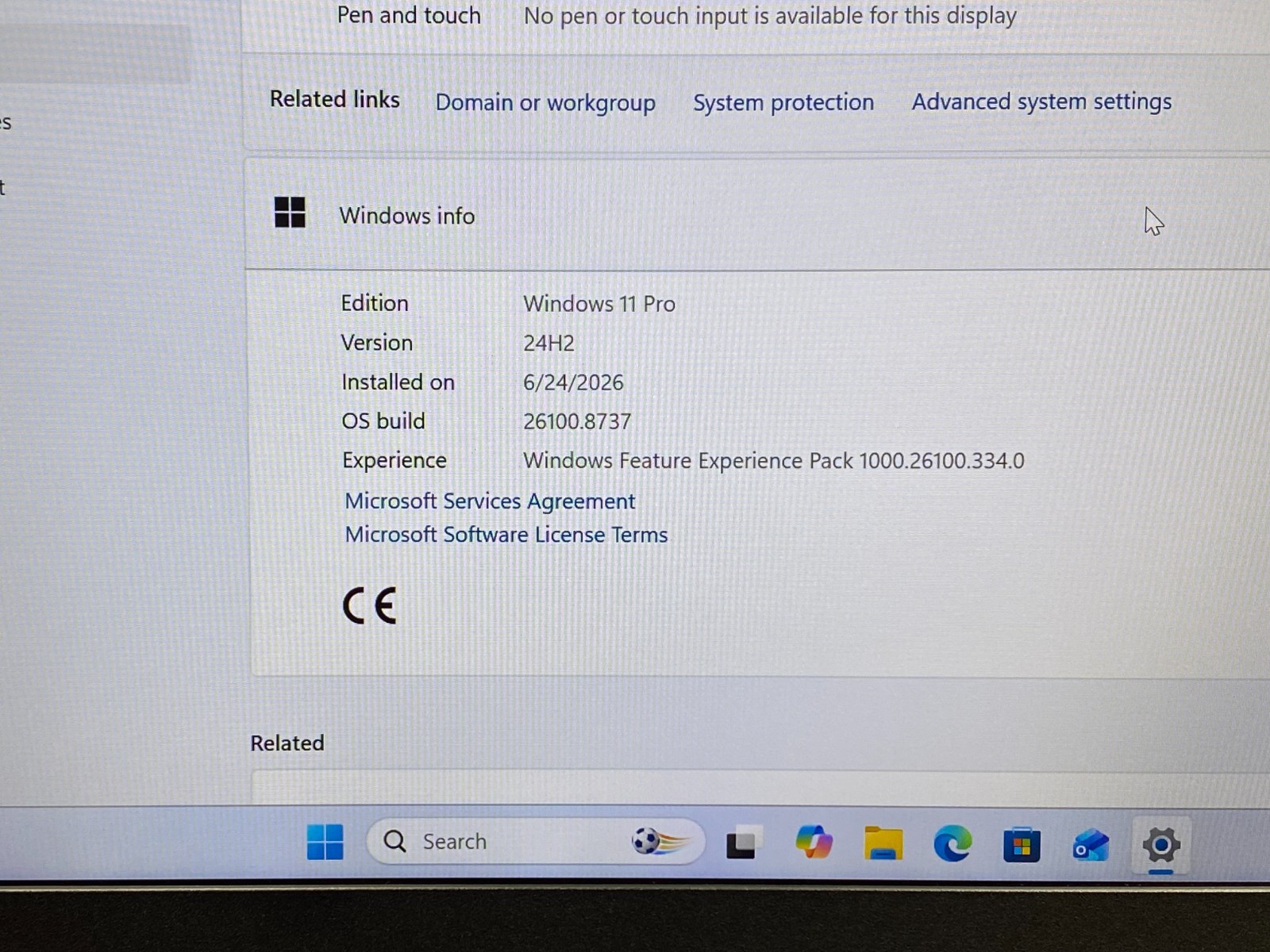
Task: Open File Explorer from the taskbar
Action: click(x=883, y=843)
